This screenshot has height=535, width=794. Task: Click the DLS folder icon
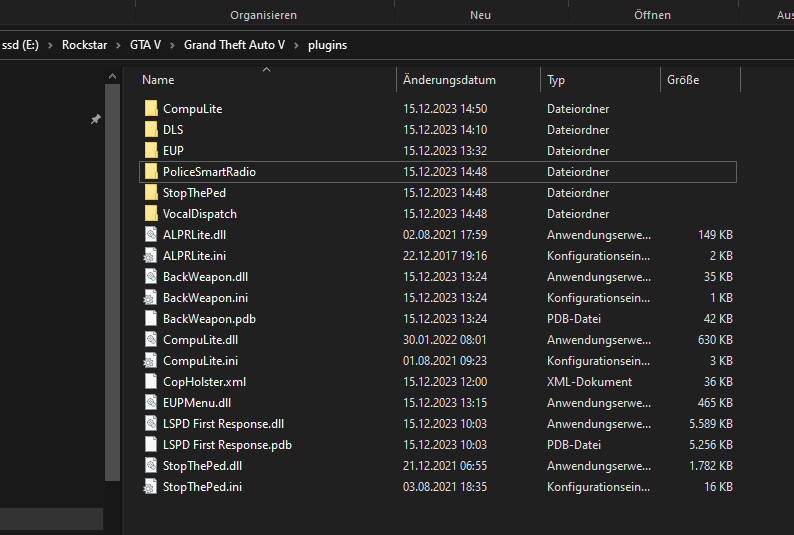pyautogui.click(x=151, y=129)
